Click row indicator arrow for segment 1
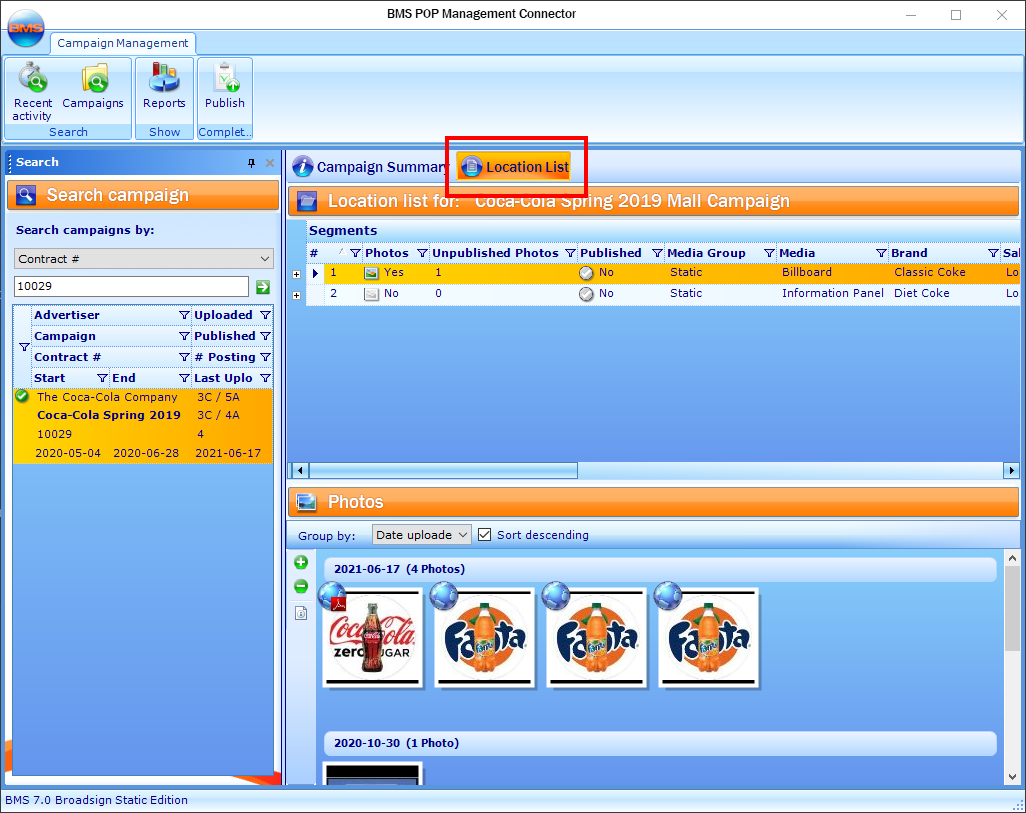This screenshot has width=1026, height=813. [315, 273]
